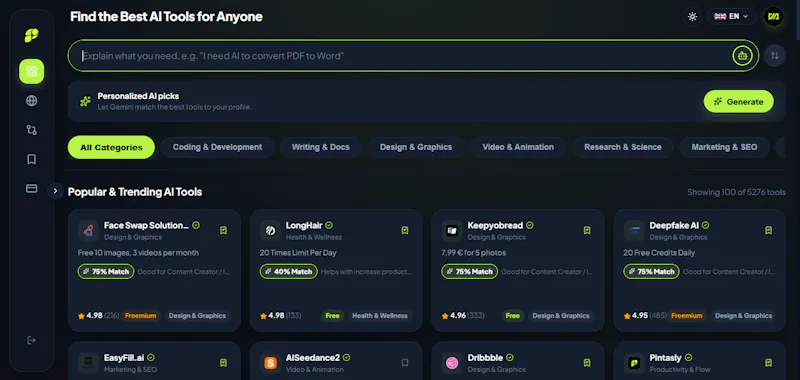
Task: Click the sparkle icon beside Personalized AI picks
Action: [x=85, y=101]
